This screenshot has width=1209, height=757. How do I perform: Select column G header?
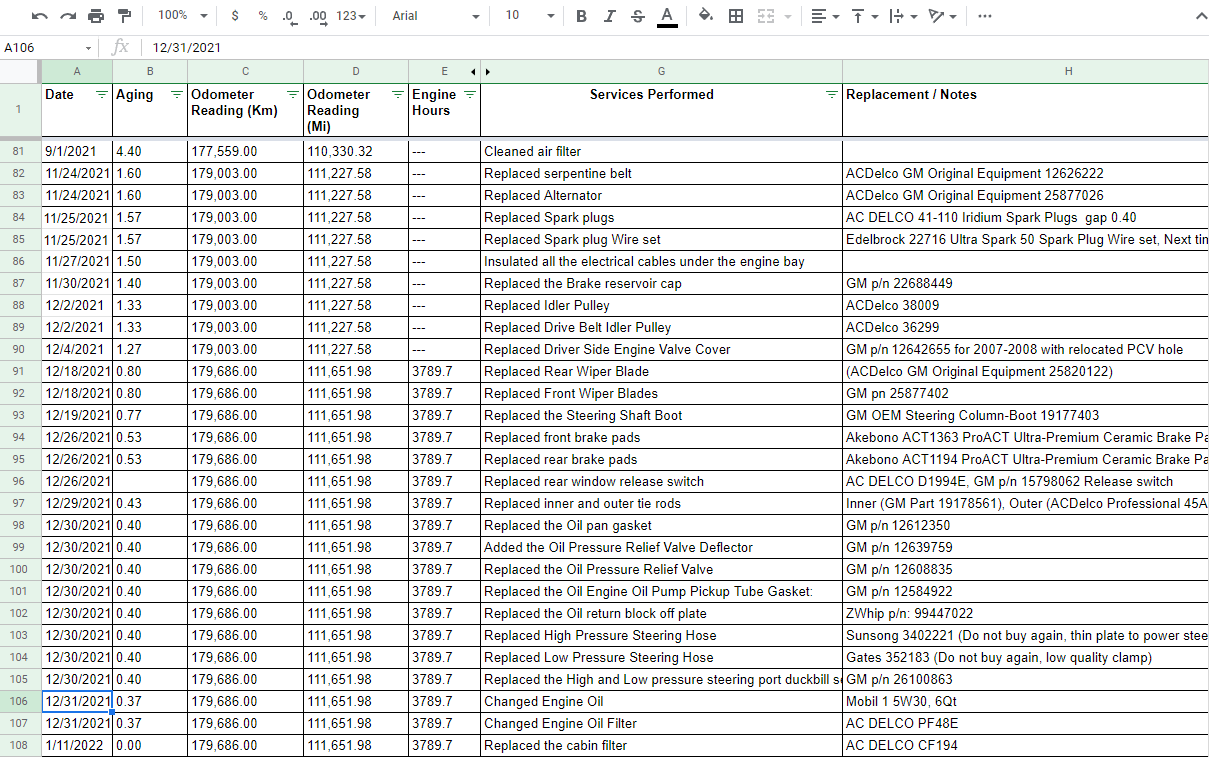click(661, 71)
